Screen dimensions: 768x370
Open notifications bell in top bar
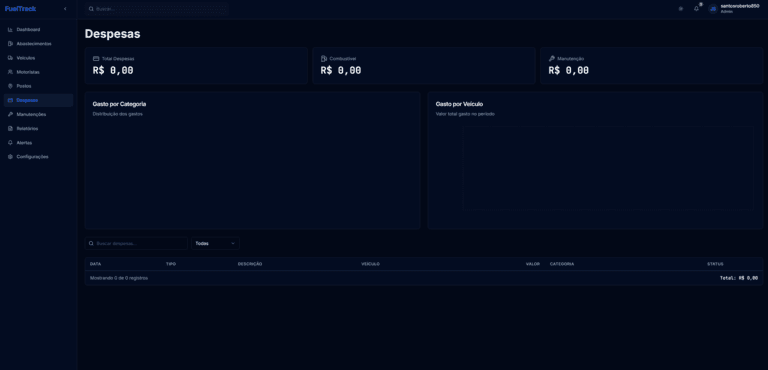pyautogui.click(x=696, y=9)
